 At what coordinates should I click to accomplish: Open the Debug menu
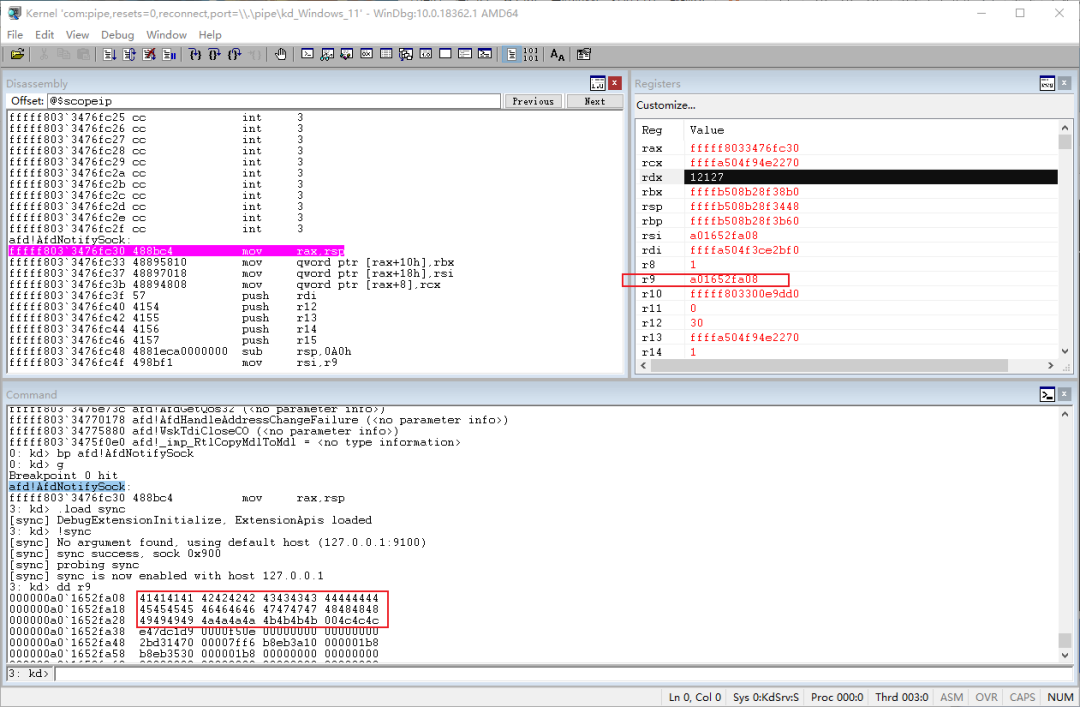117,34
